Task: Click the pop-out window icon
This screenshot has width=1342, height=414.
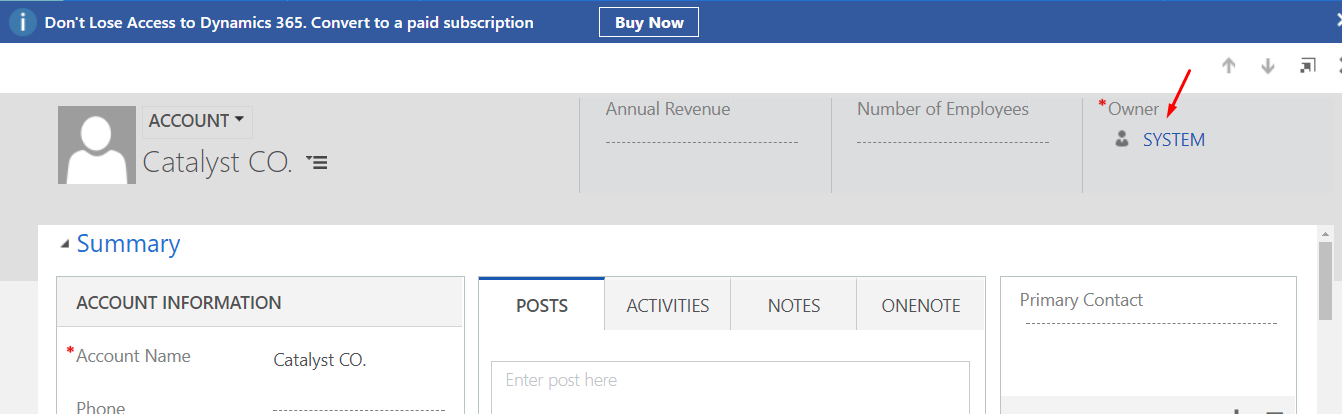Action: [1307, 66]
